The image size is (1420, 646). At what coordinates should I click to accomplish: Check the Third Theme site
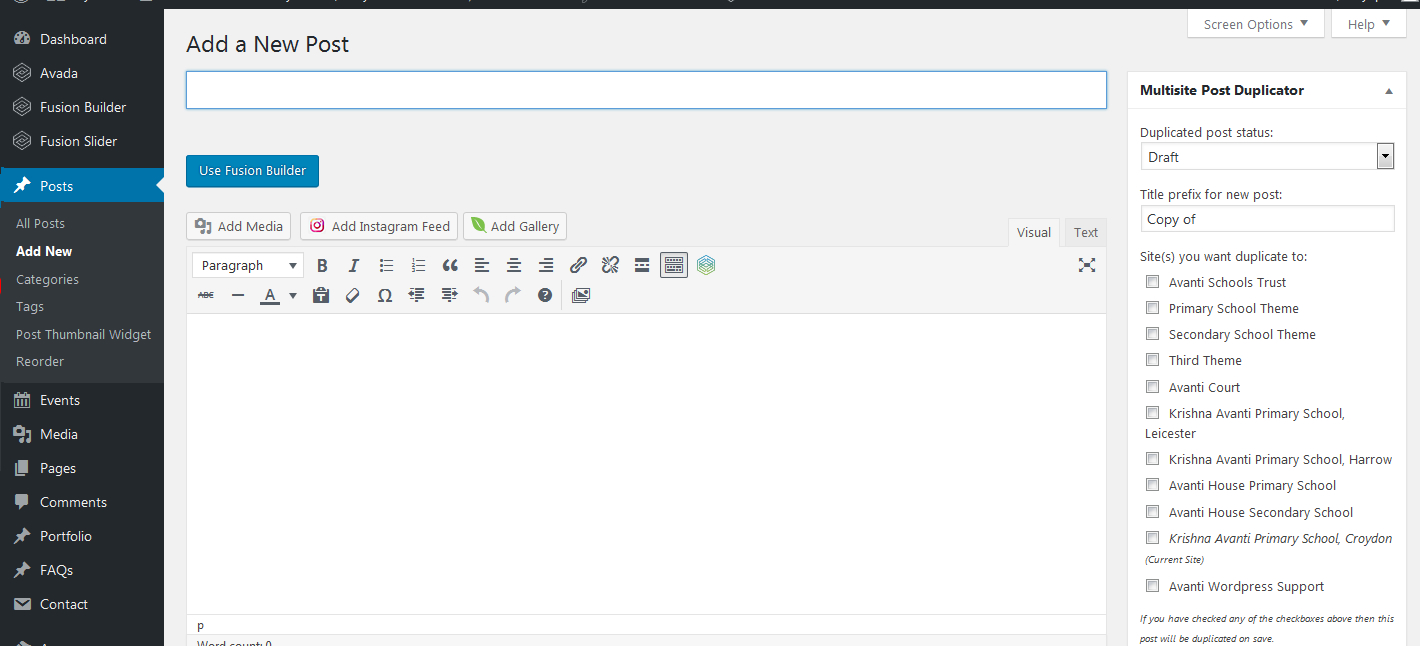point(1153,360)
